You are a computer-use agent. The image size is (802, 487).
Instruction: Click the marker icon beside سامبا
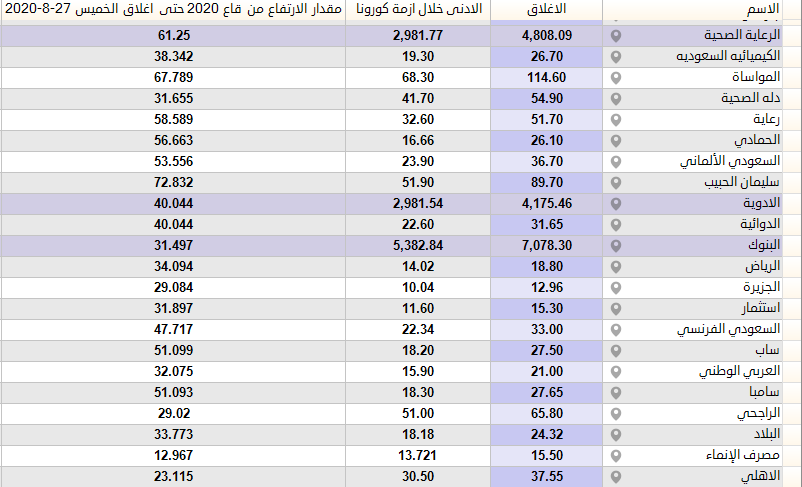[x=616, y=392]
